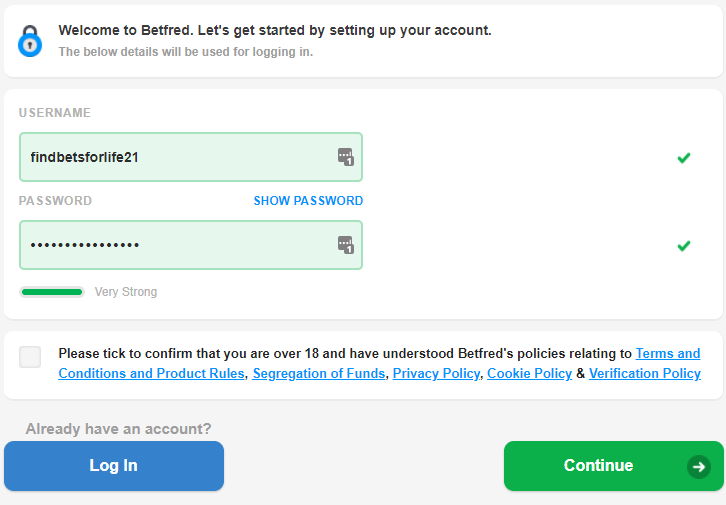Click the green Continue button
726x505 pixels.
coord(613,466)
